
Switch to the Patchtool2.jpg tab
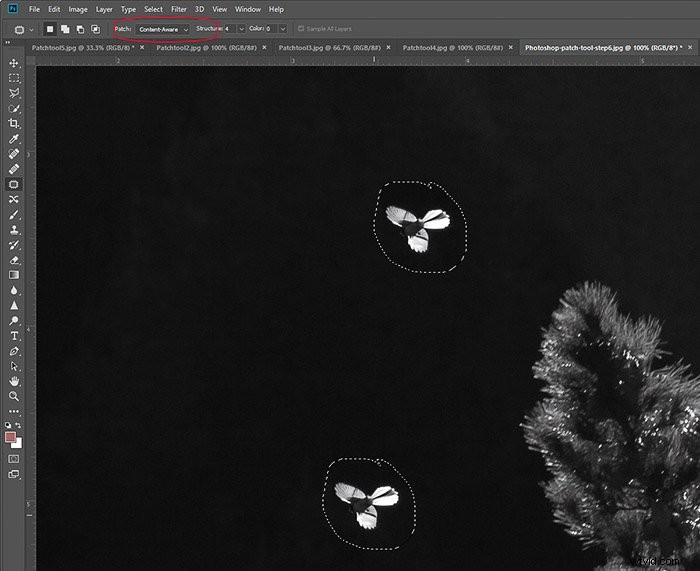[206, 47]
